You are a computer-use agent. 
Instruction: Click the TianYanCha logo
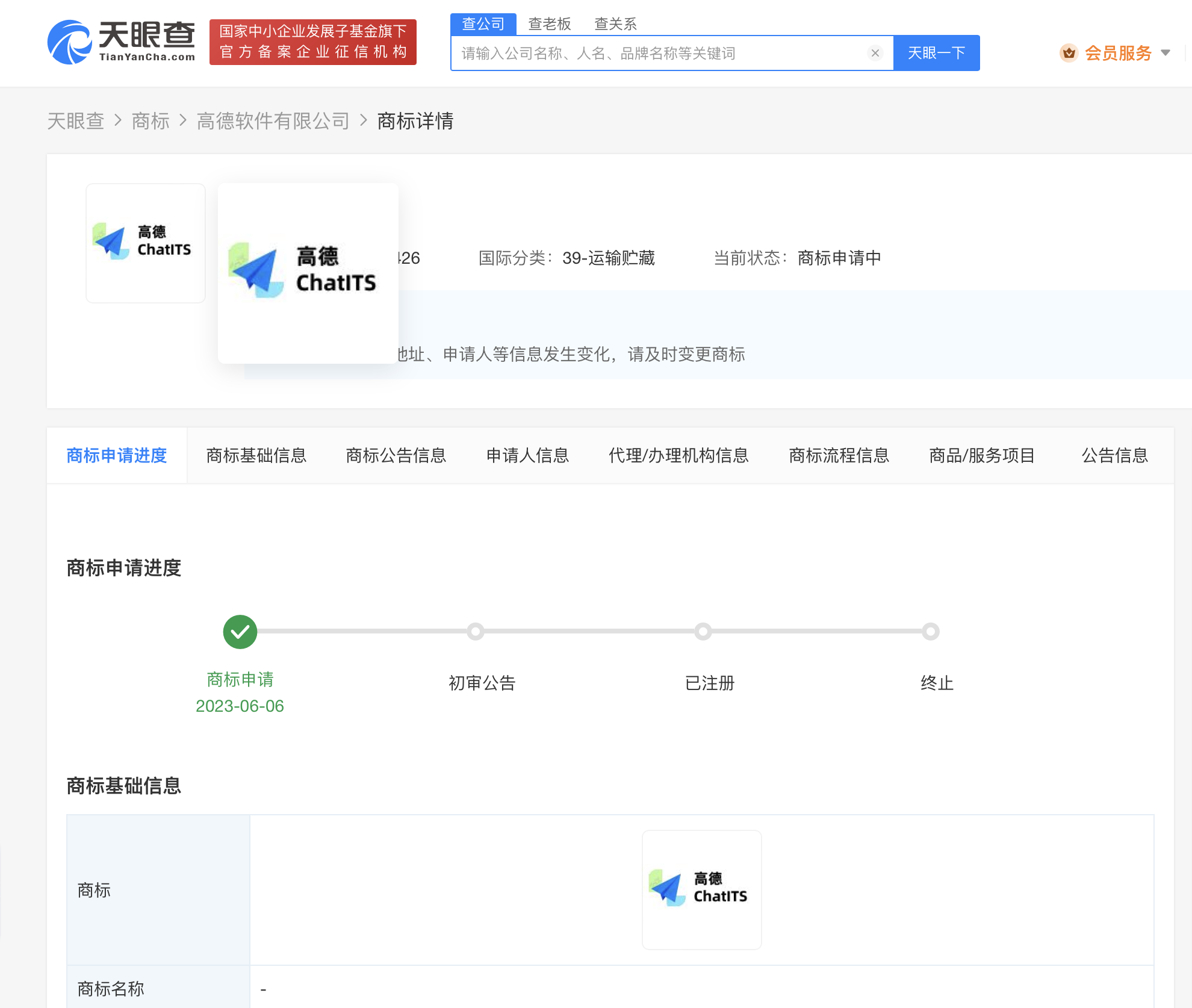[x=122, y=42]
